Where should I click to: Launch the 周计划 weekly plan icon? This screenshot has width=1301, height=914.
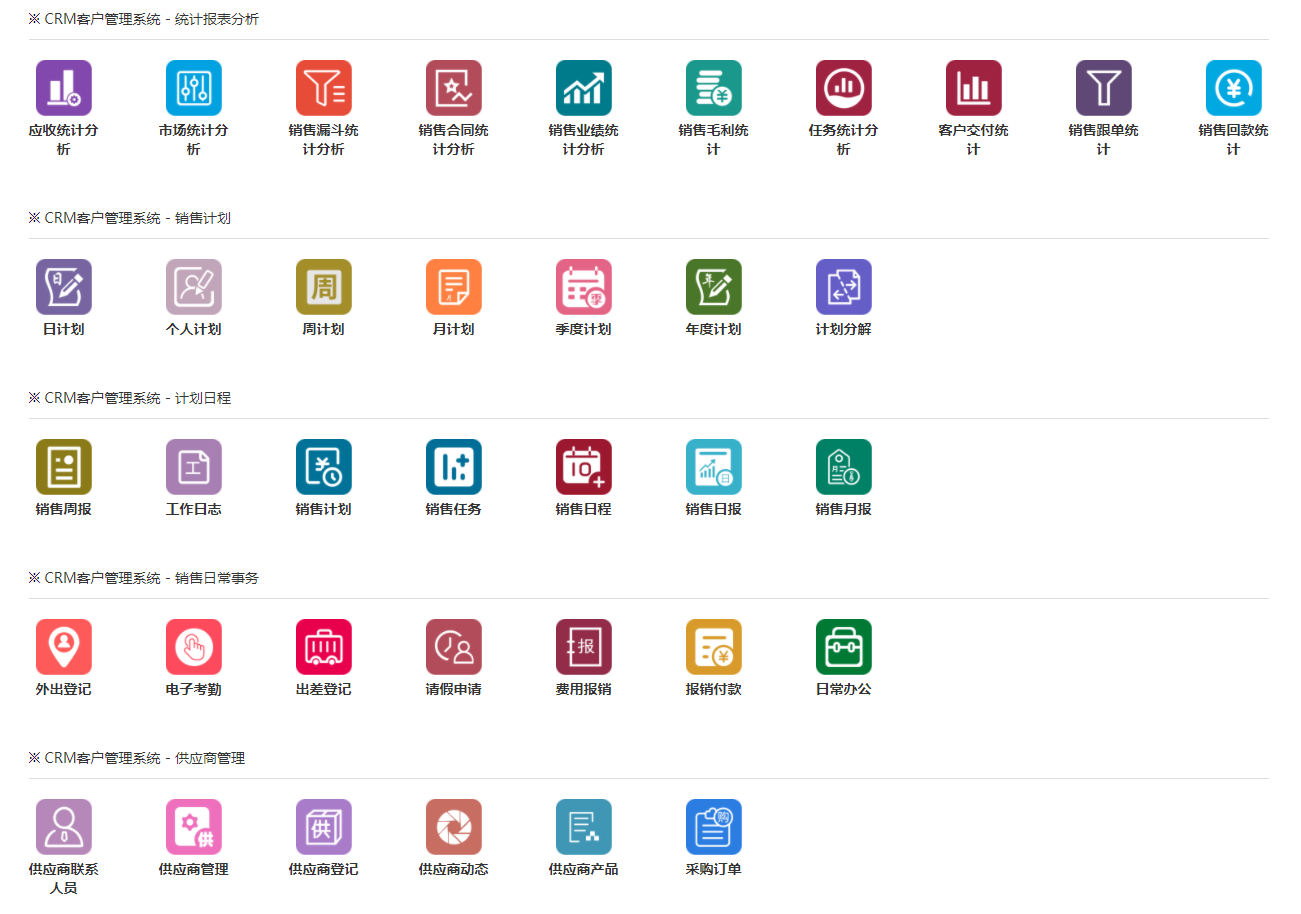pyautogui.click(x=323, y=287)
